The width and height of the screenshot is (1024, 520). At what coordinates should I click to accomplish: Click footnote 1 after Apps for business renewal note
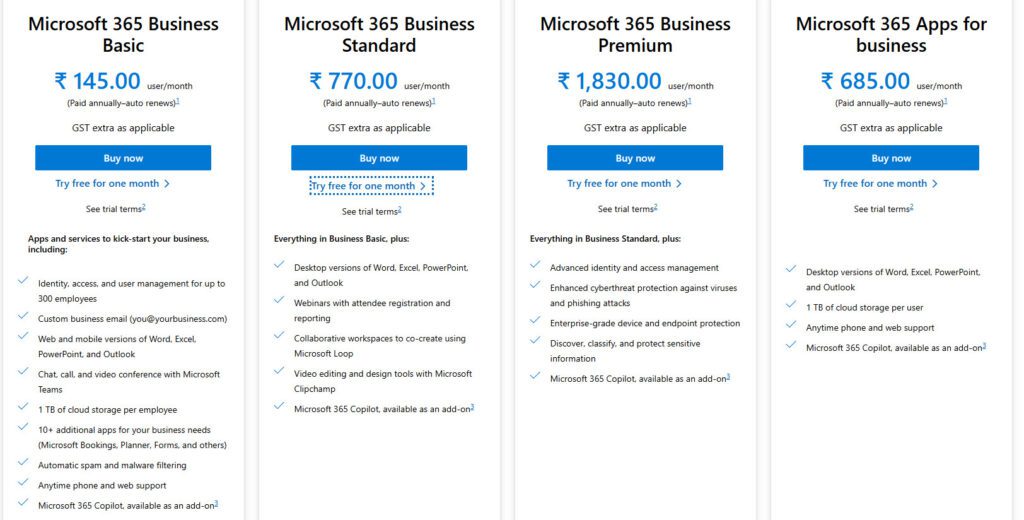pyautogui.click(x=946, y=101)
